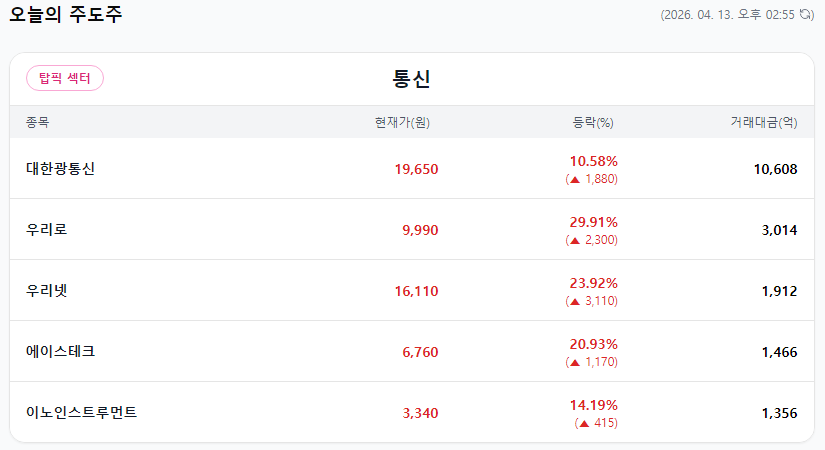
Task: Click the 통신 sector title
Action: pos(411,79)
